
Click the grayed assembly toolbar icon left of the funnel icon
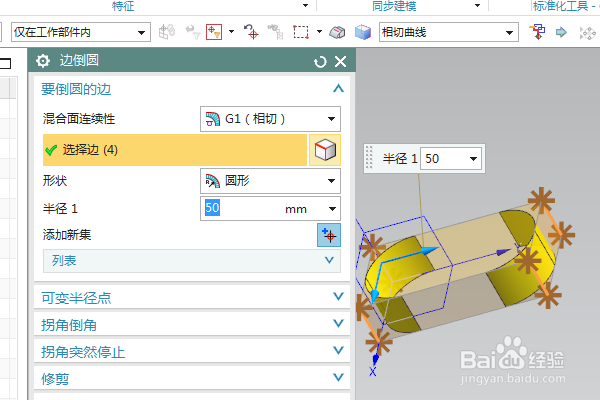167,32
